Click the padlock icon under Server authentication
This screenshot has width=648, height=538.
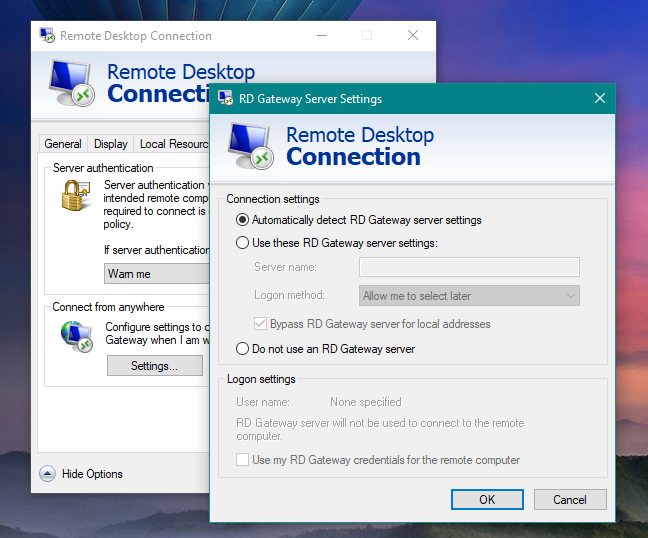(76, 195)
